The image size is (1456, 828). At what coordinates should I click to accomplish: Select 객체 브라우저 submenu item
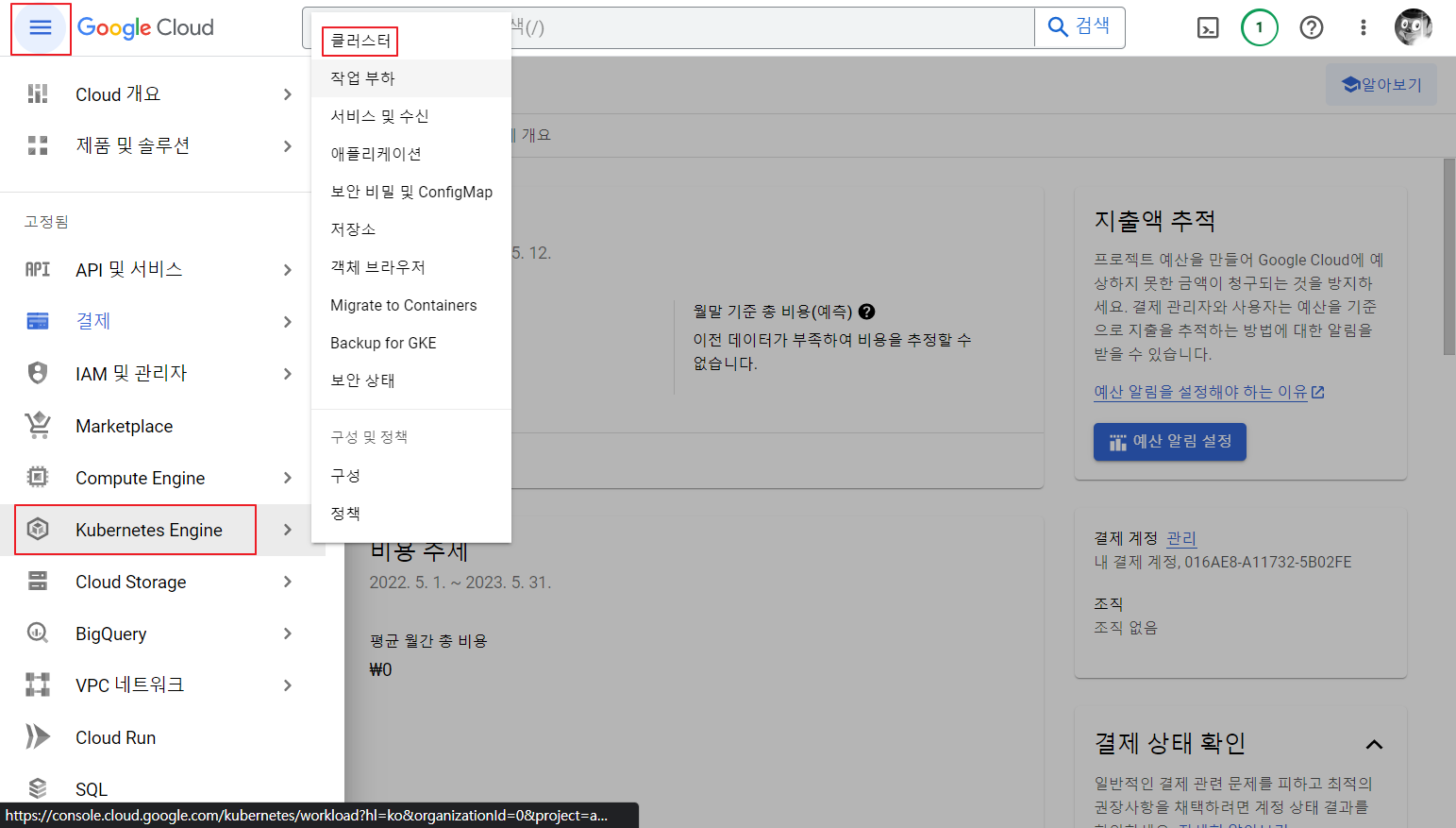[410, 267]
